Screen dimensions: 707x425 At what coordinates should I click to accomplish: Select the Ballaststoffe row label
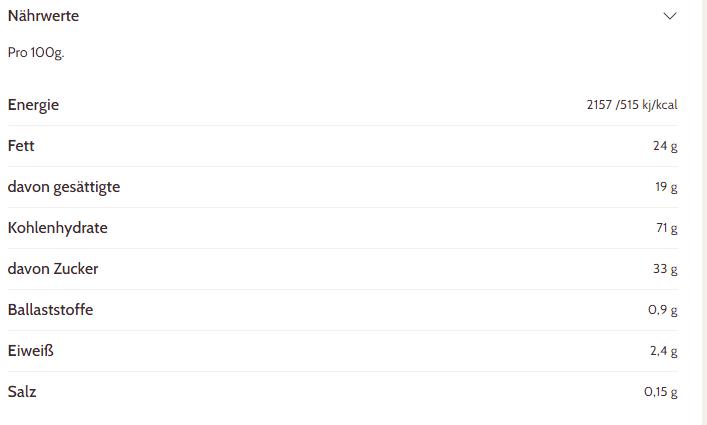pos(50,310)
